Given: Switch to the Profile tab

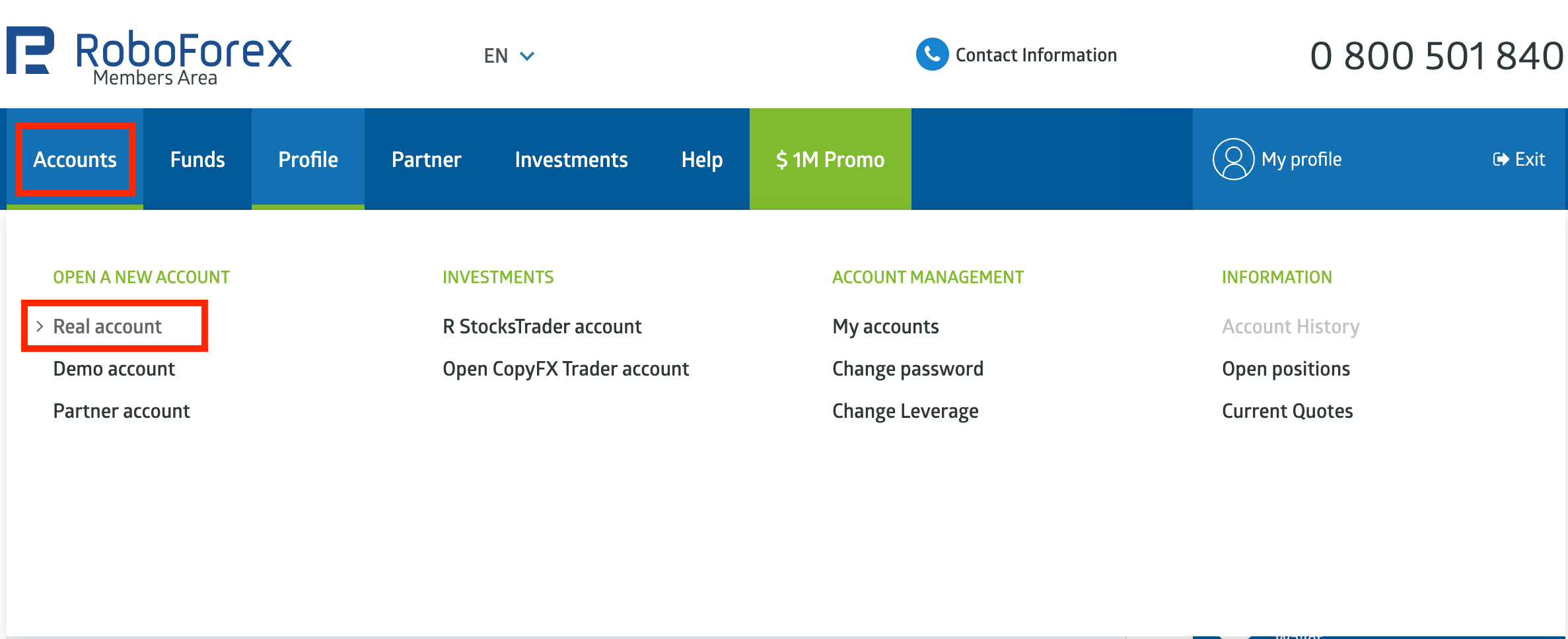Looking at the screenshot, I should (x=308, y=159).
